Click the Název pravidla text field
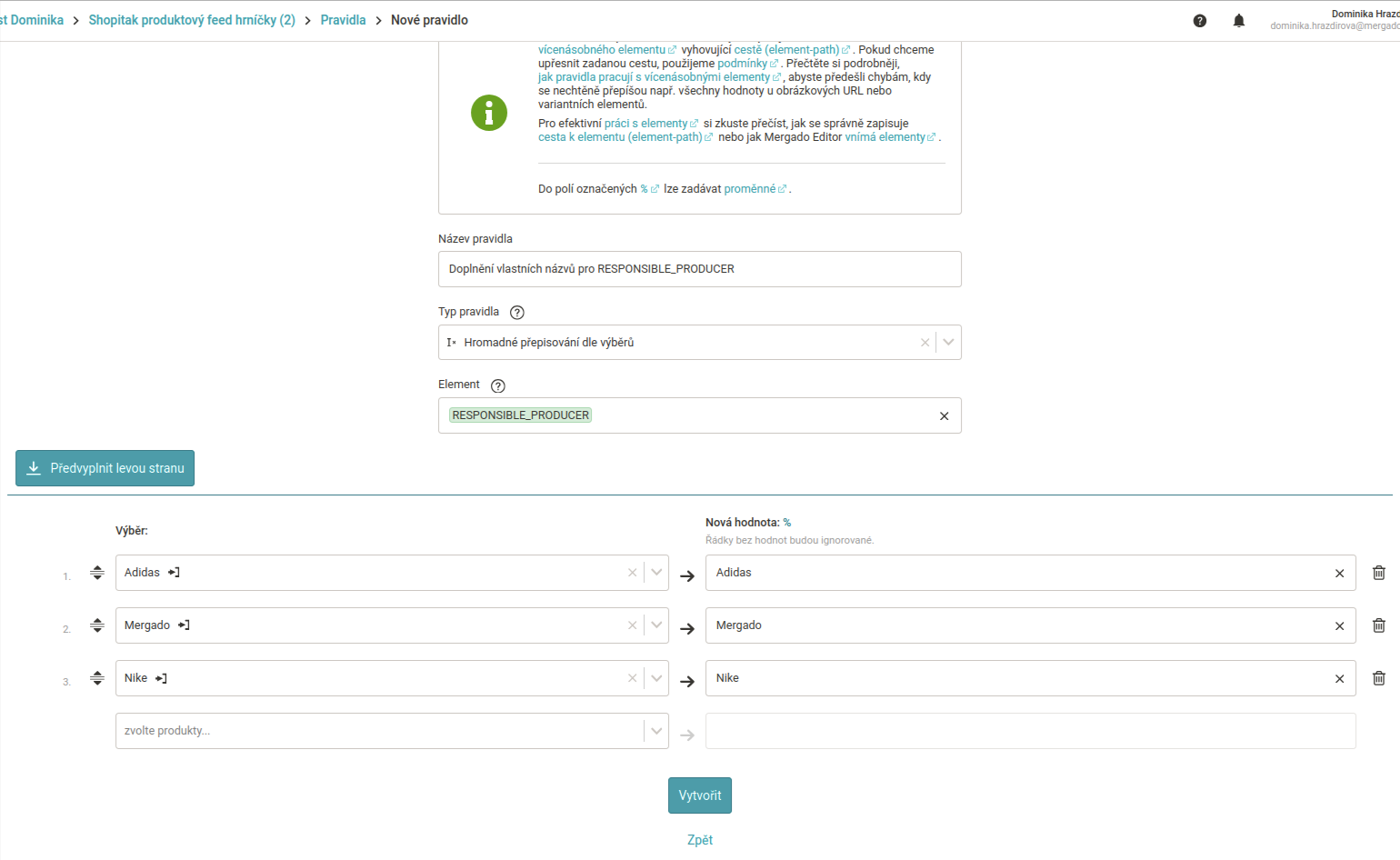Viewport: 1400px width, 860px height. (x=699, y=269)
